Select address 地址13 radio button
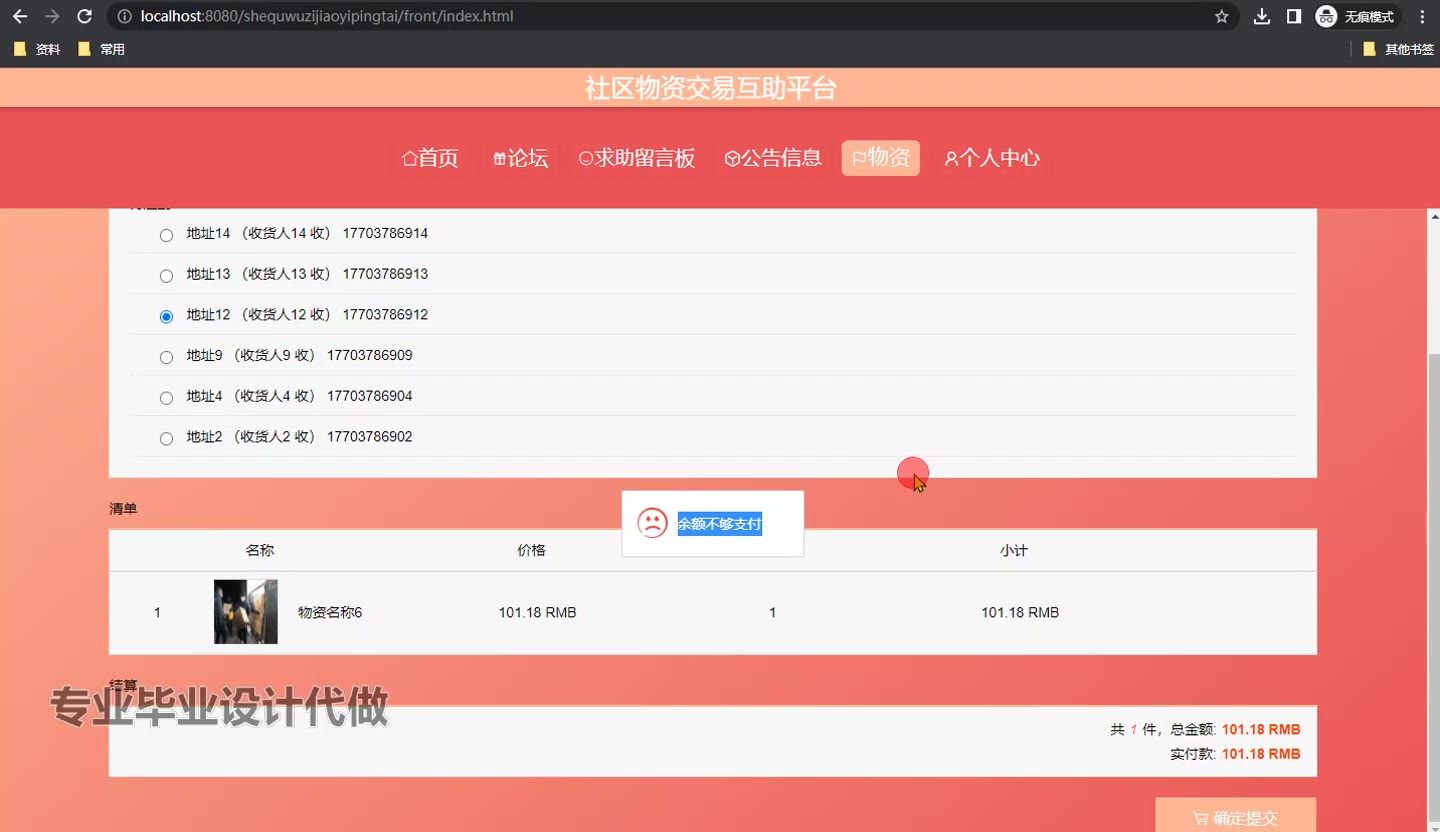The height and width of the screenshot is (832, 1440). 166,276
